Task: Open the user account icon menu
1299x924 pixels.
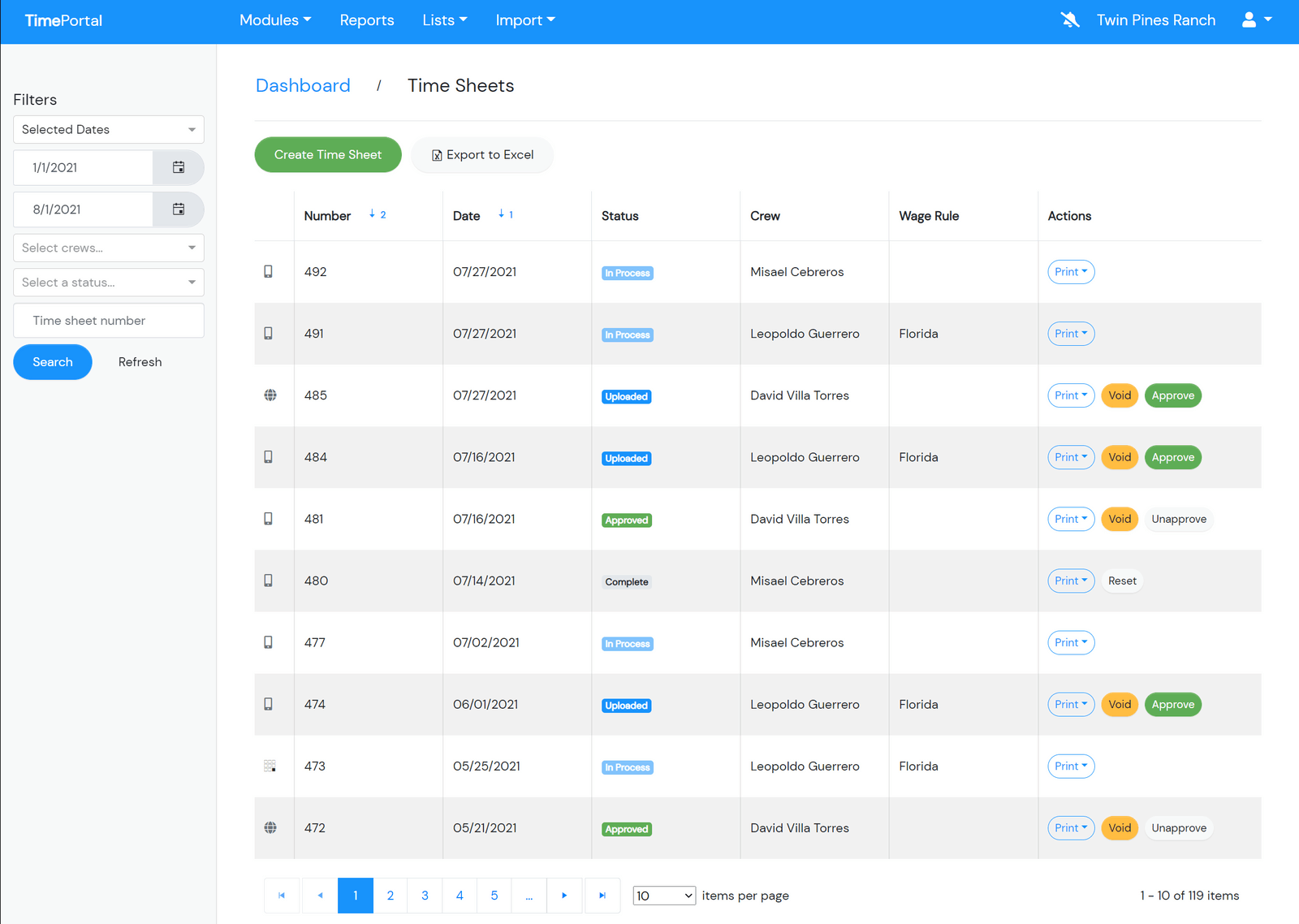Action: click(x=1255, y=19)
